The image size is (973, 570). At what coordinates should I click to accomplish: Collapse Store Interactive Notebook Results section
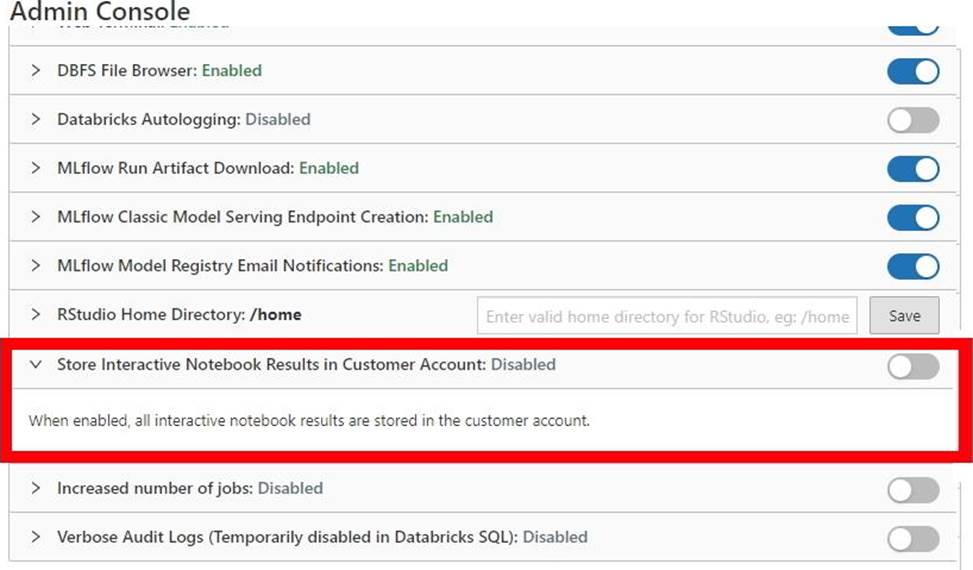click(36, 365)
